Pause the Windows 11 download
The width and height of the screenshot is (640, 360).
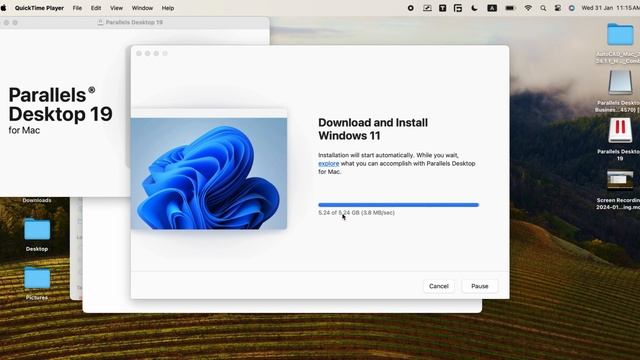(480, 286)
